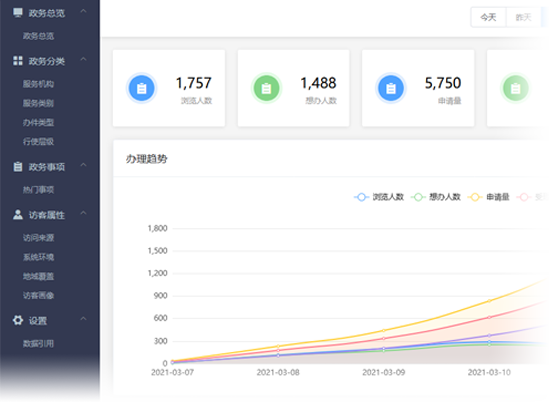
Task: Click the blue clipboard icon on 1,757 card
Action: click(141, 88)
